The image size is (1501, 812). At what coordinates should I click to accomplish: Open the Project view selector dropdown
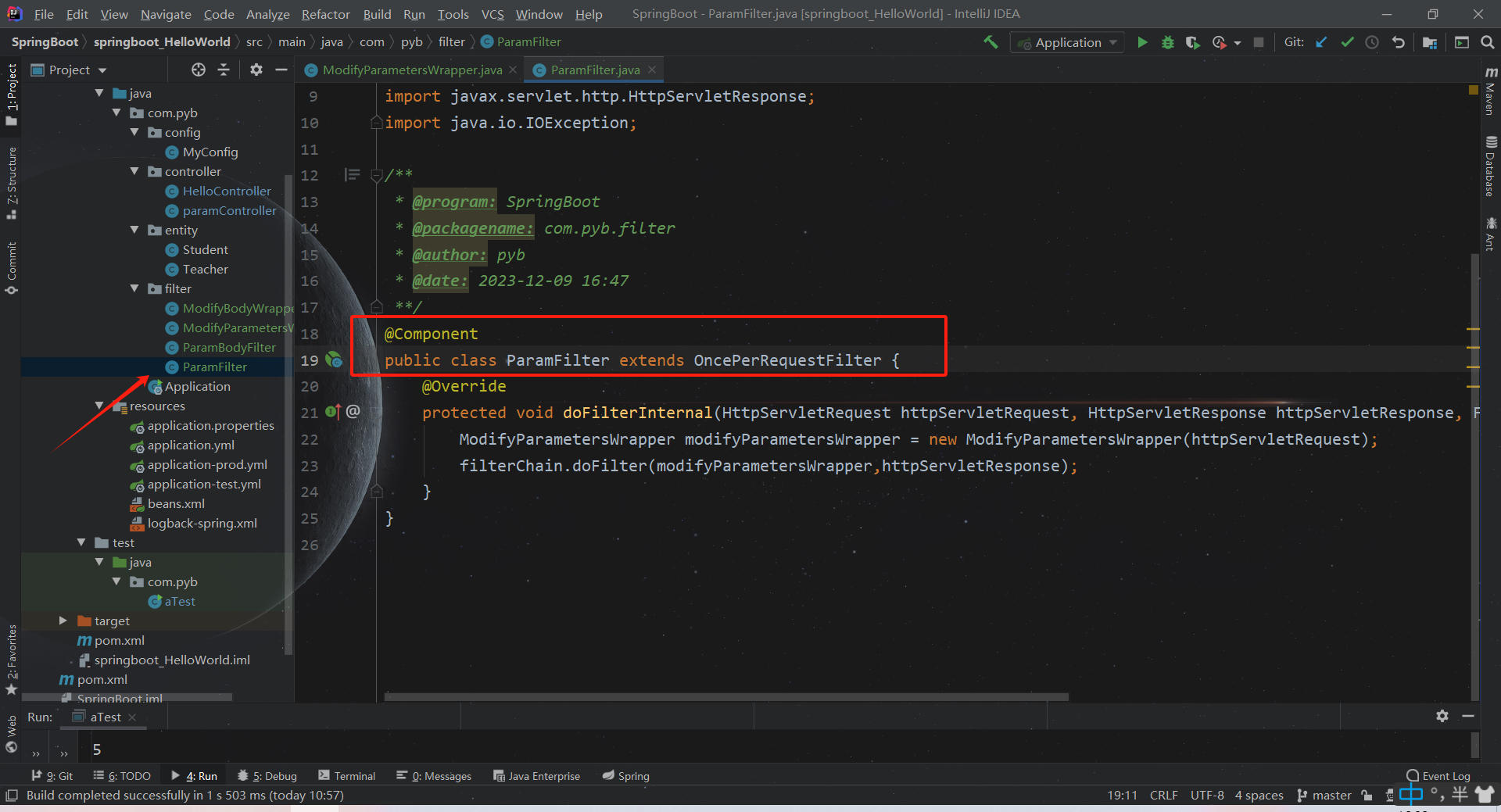tap(69, 70)
